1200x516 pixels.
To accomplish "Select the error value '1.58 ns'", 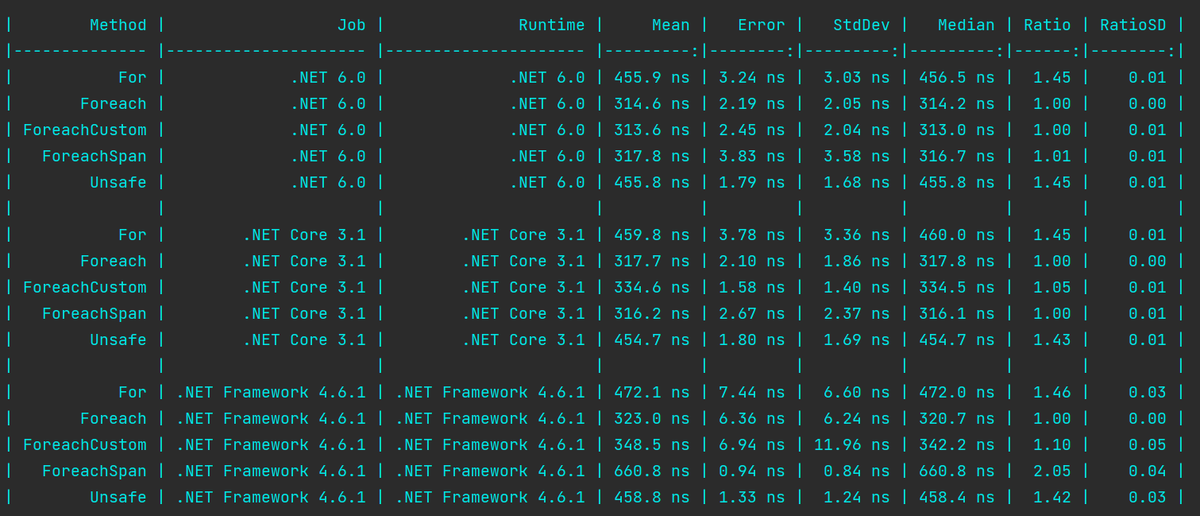I will (x=752, y=287).
